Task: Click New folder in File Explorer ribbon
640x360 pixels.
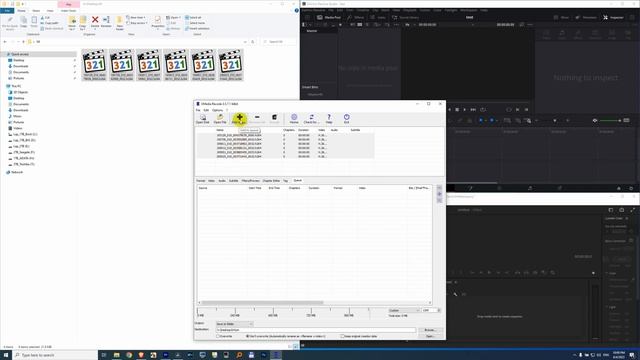Action: click(x=120, y=22)
